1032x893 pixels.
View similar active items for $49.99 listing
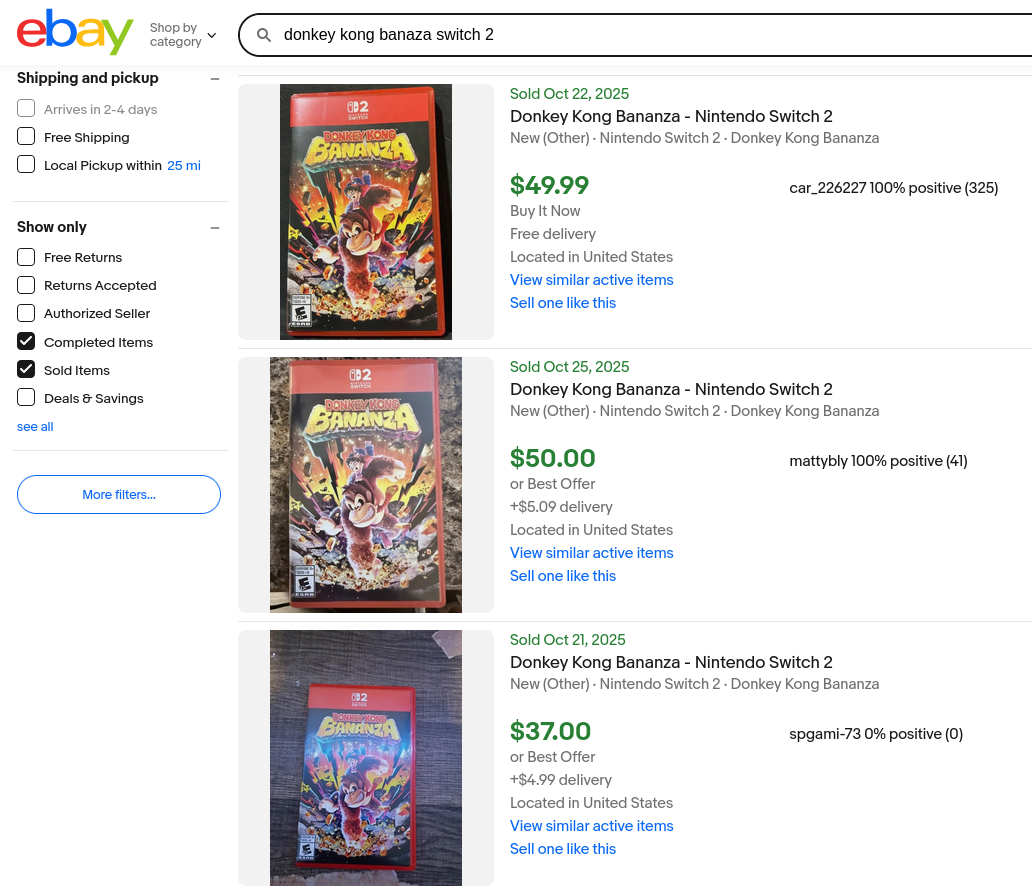coord(591,280)
